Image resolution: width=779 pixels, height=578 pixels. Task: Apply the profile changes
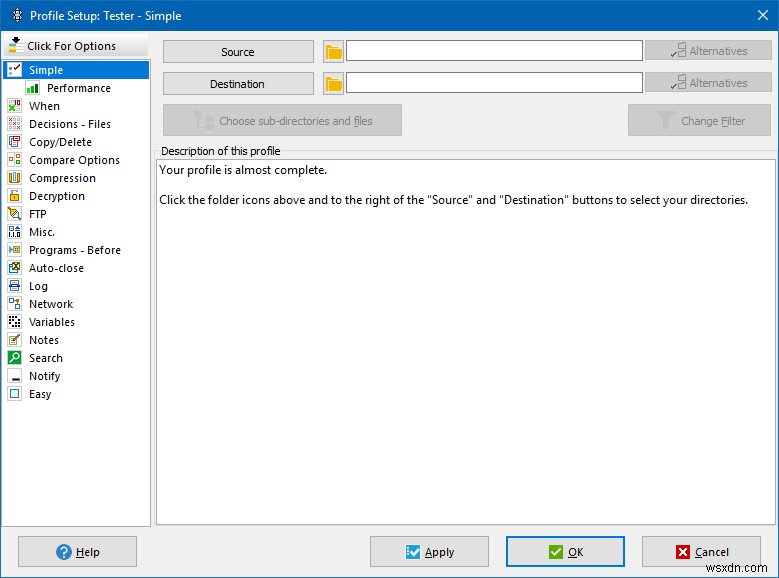click(x=429, y=551)
